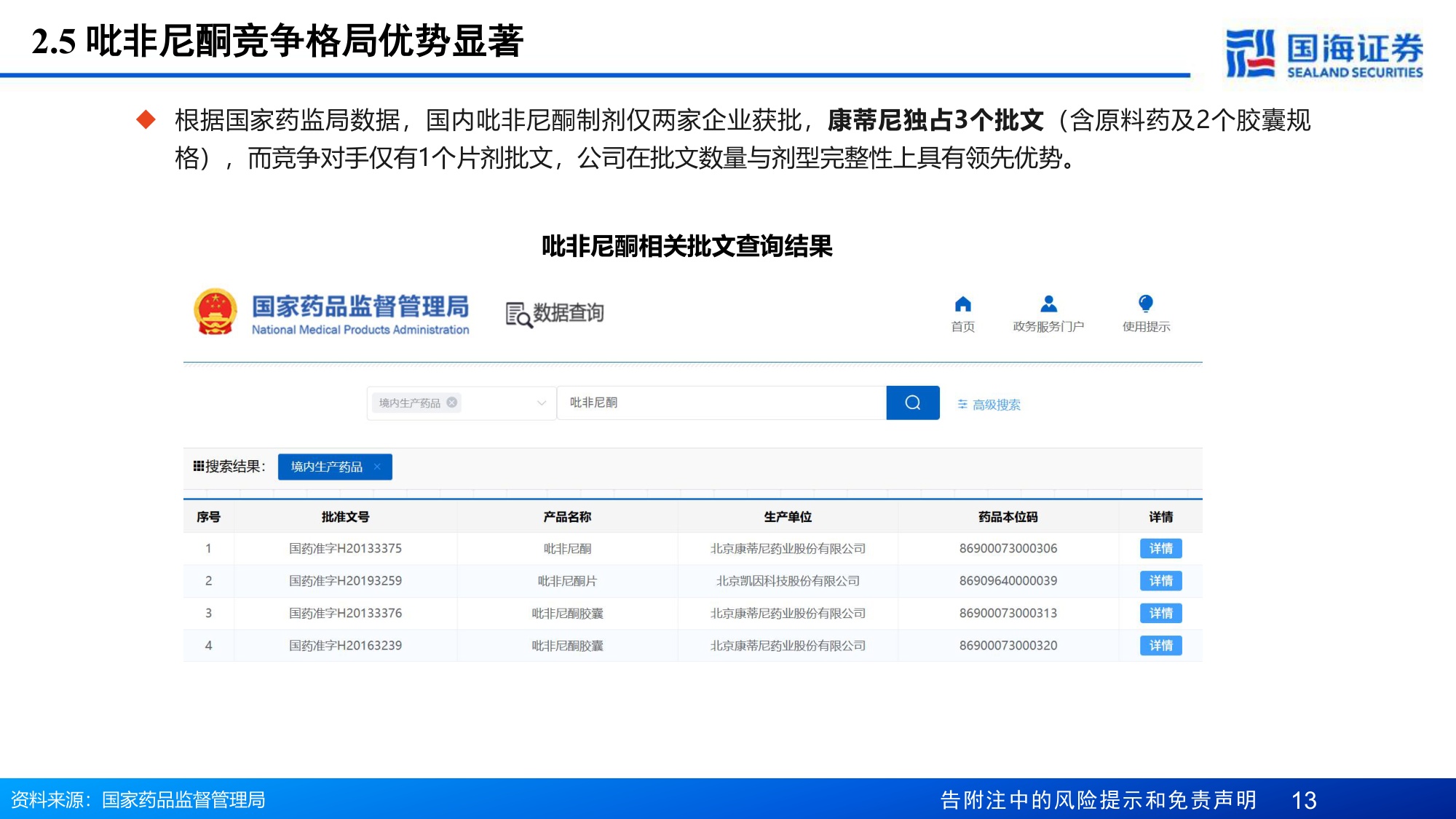Click the 资料来源 footer text
Image resolution: width=1456 pixels, height=819 pixels.
point(138,800)
